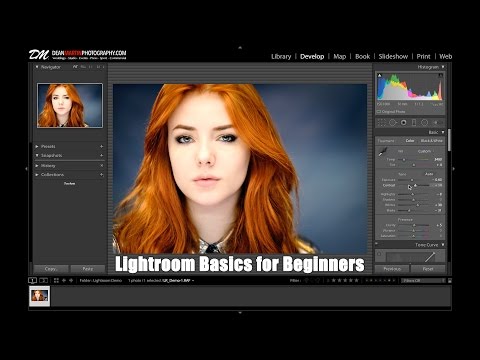This screenshot has height=360, width=480.
Task: Select the tone curve point adjust target
Action: click(379, 254)
